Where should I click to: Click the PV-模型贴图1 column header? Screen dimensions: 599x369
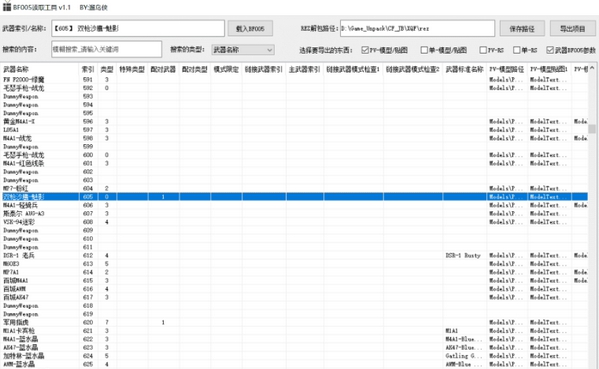549,69
